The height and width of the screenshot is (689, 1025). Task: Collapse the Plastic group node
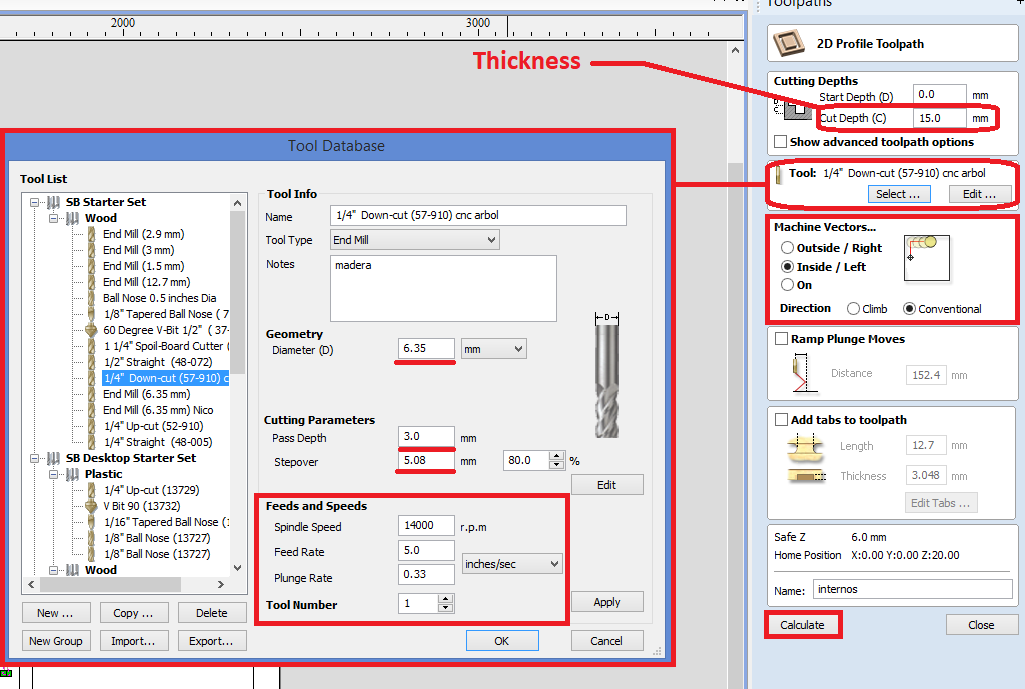pos(54,474)
